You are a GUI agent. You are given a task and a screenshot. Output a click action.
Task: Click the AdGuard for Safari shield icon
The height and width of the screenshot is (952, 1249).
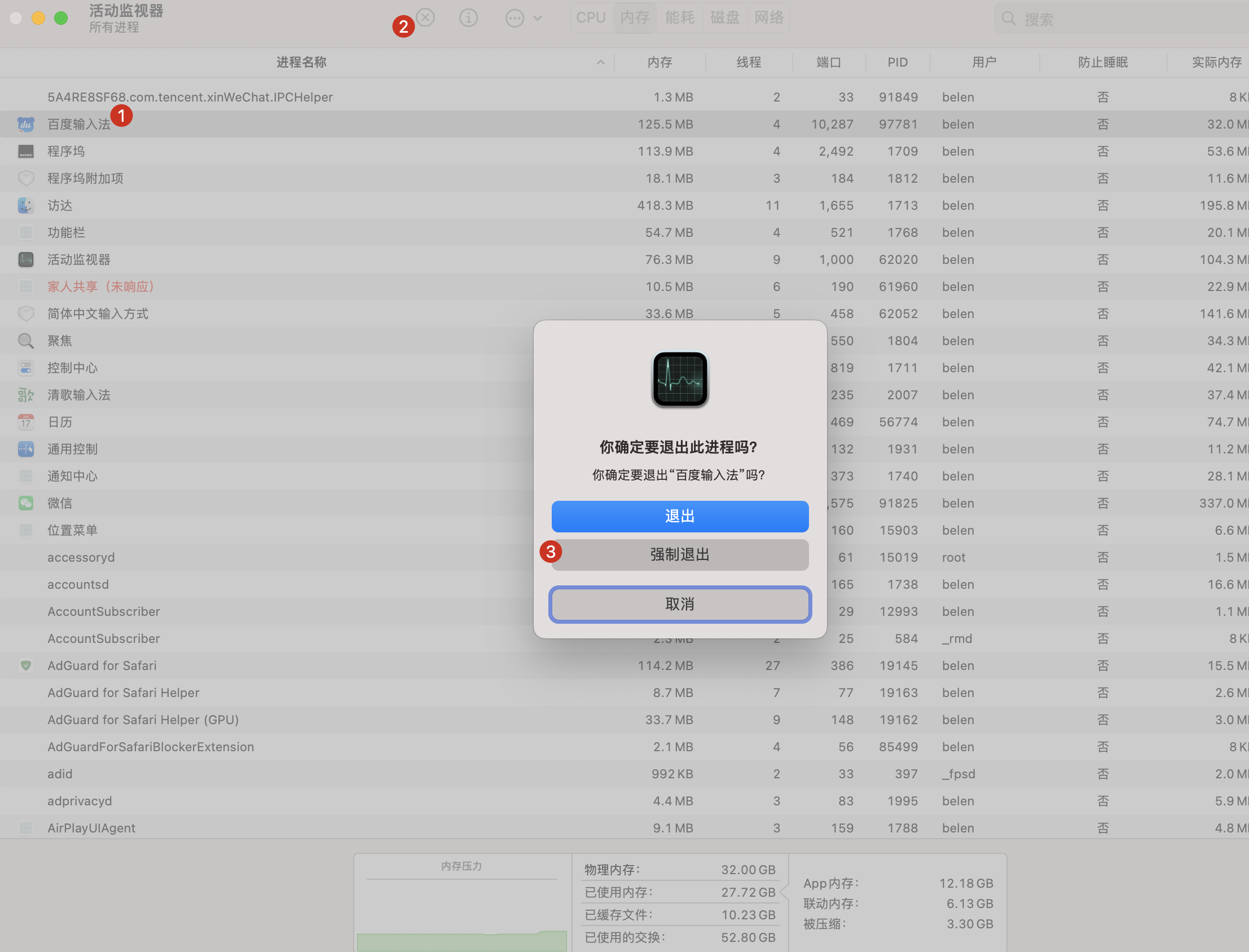pos(25,666)
